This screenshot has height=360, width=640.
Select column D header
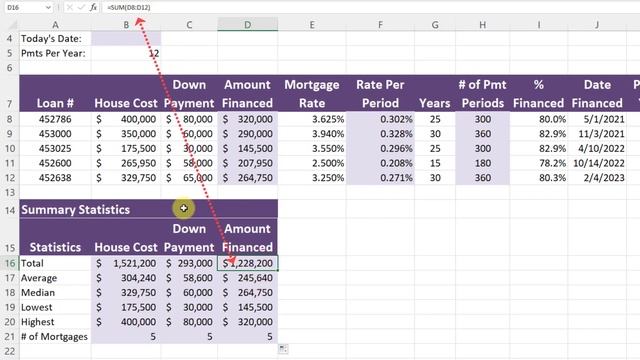pos(247,25)
